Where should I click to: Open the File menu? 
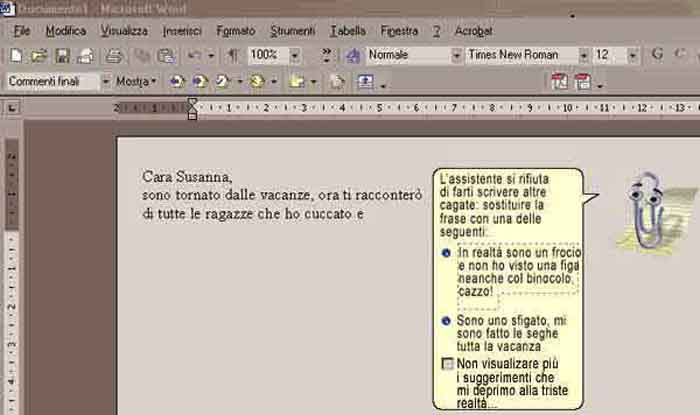coord(22,31)
